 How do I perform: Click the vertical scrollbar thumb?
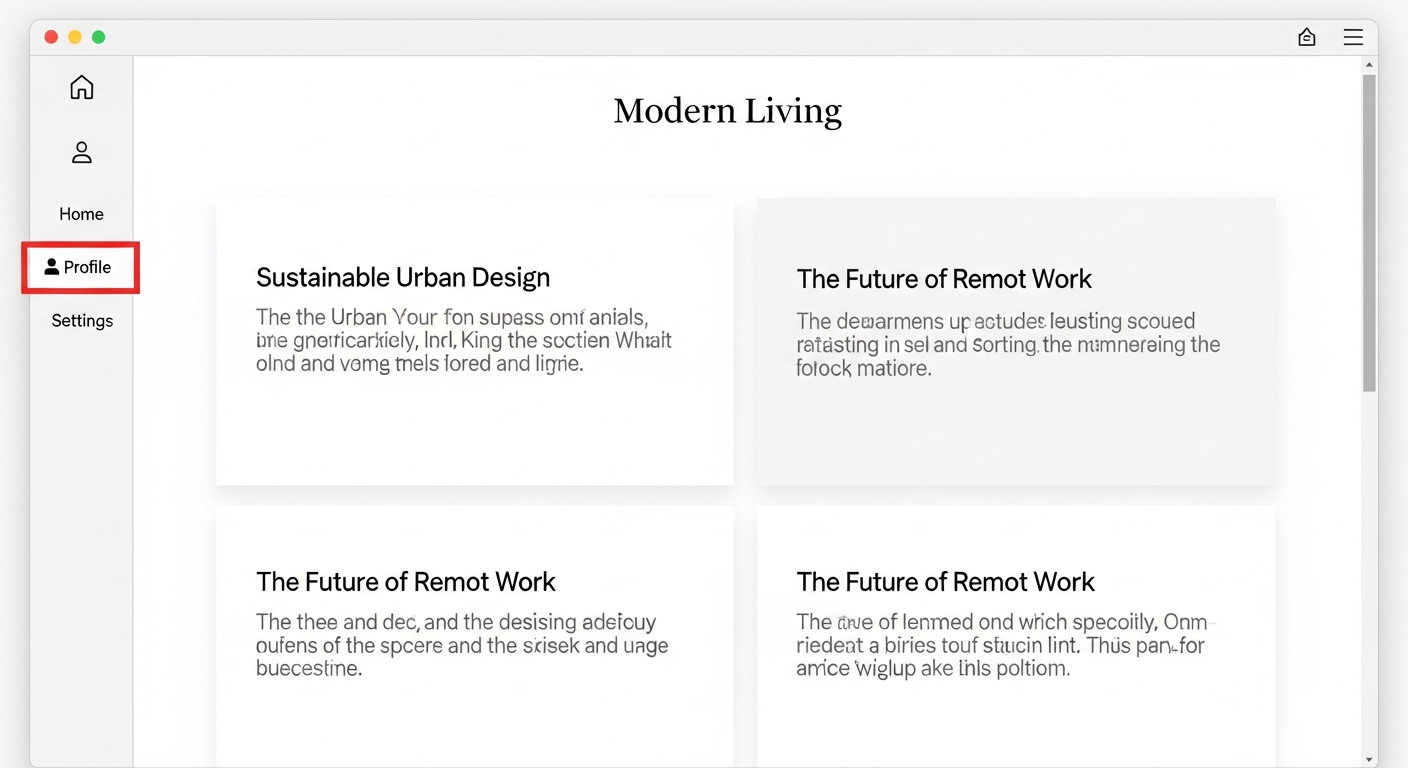1369,230
